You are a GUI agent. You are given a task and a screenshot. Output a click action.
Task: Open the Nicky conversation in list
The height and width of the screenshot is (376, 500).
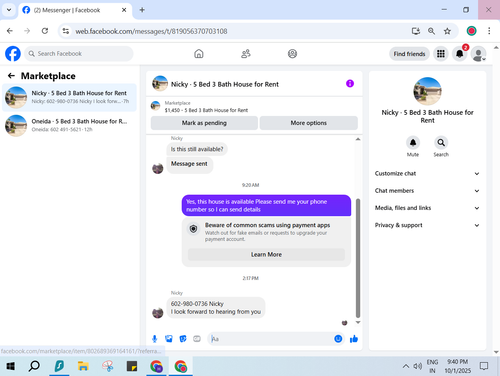coord(69,97)
